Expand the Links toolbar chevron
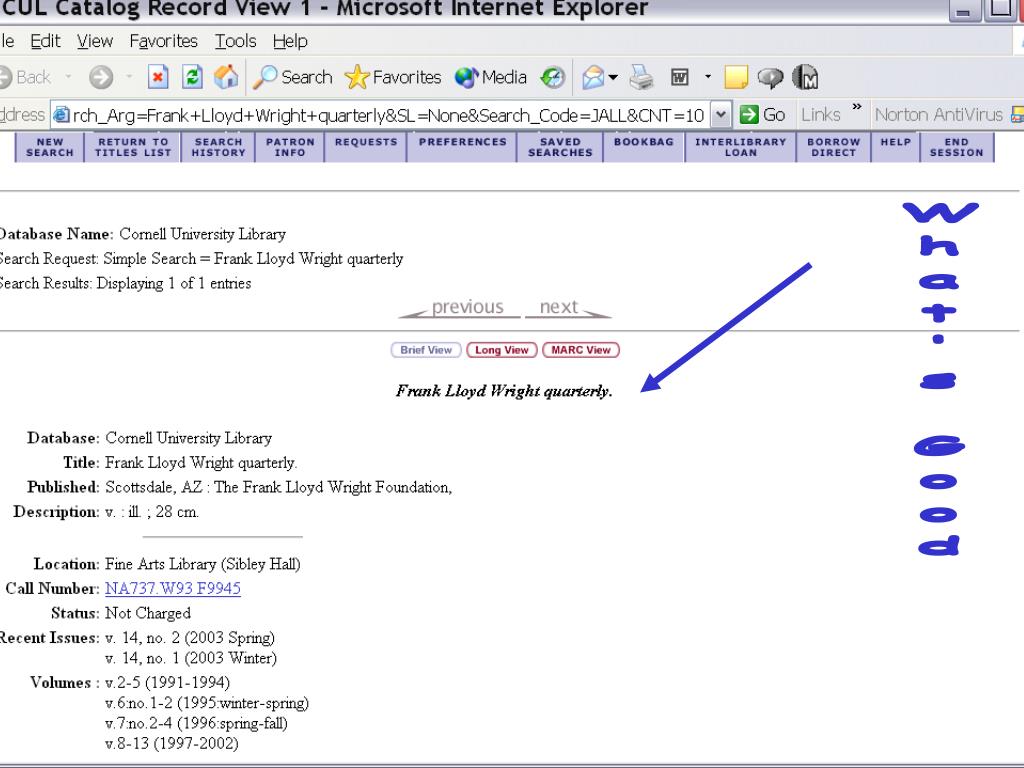 tap(857, 106)
